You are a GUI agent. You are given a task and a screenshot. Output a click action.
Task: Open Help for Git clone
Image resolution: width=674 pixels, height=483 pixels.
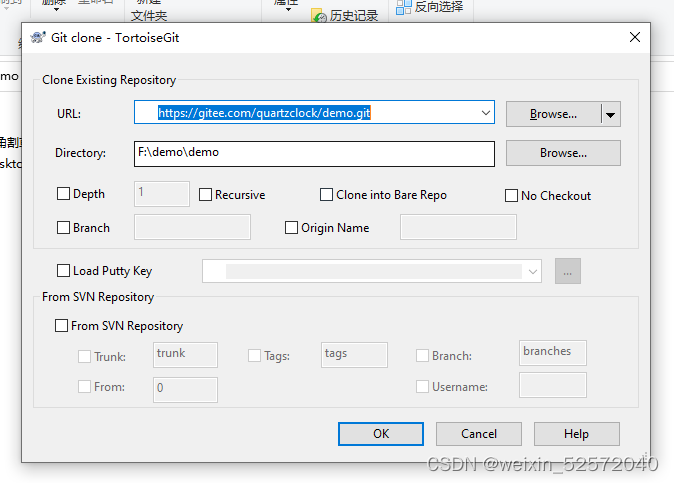click(577, 434)
